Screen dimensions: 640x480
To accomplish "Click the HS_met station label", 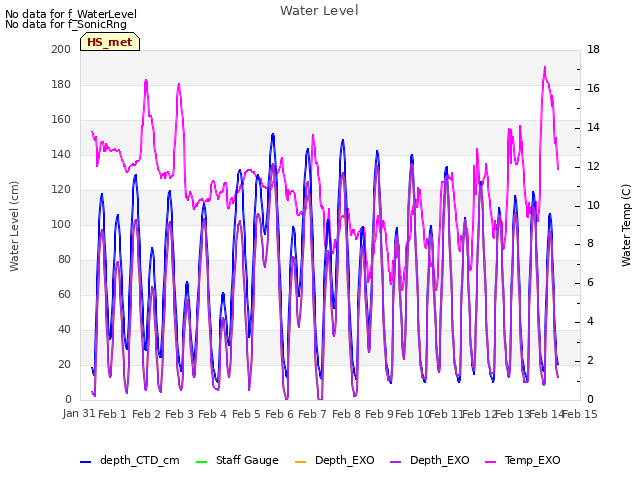I will point(110,42).
